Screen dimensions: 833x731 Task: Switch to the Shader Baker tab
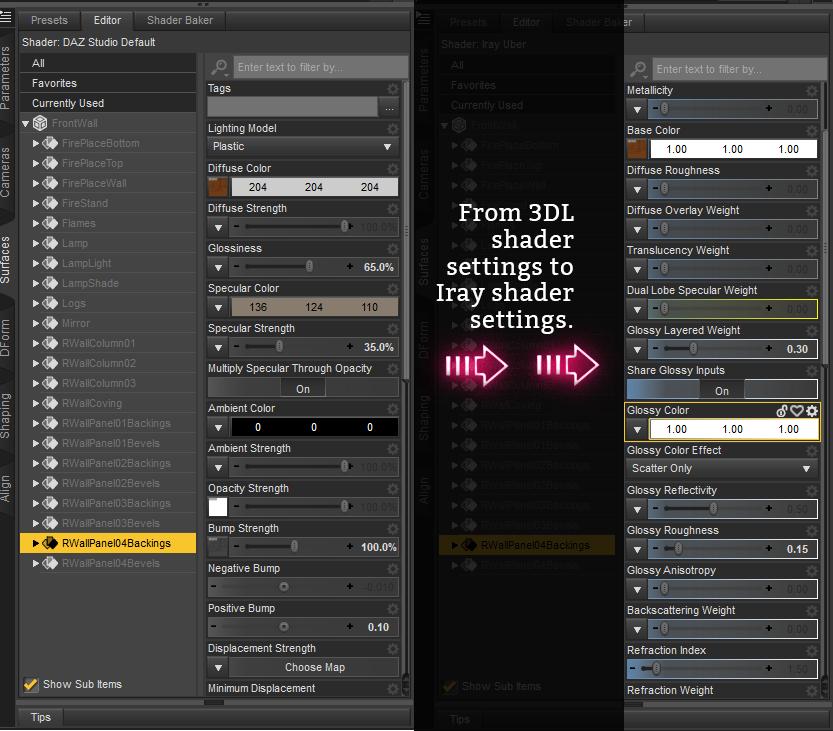click(x=180, y=20)
